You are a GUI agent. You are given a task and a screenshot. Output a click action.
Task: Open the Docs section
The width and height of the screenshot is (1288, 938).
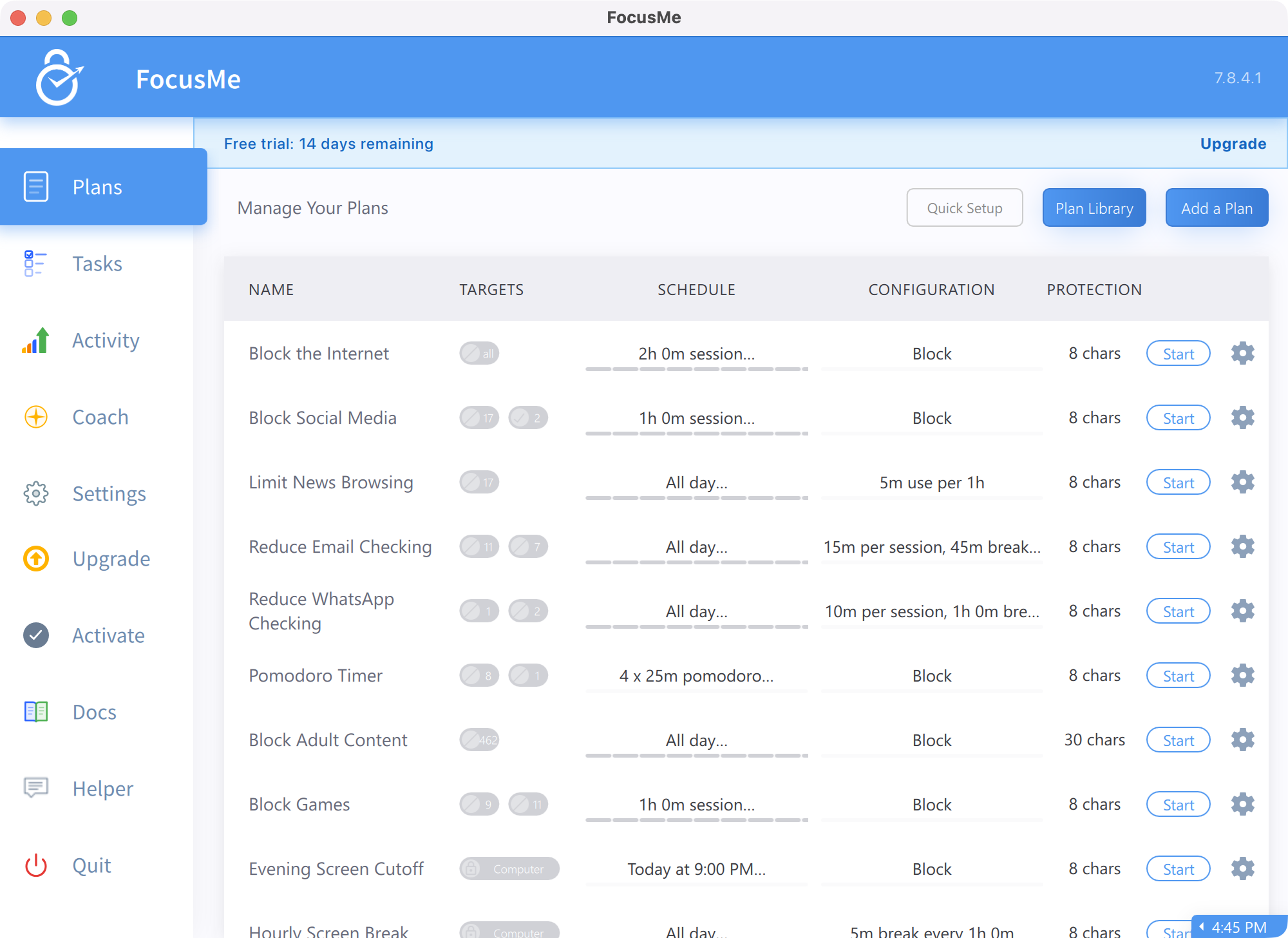coord(97,712)
